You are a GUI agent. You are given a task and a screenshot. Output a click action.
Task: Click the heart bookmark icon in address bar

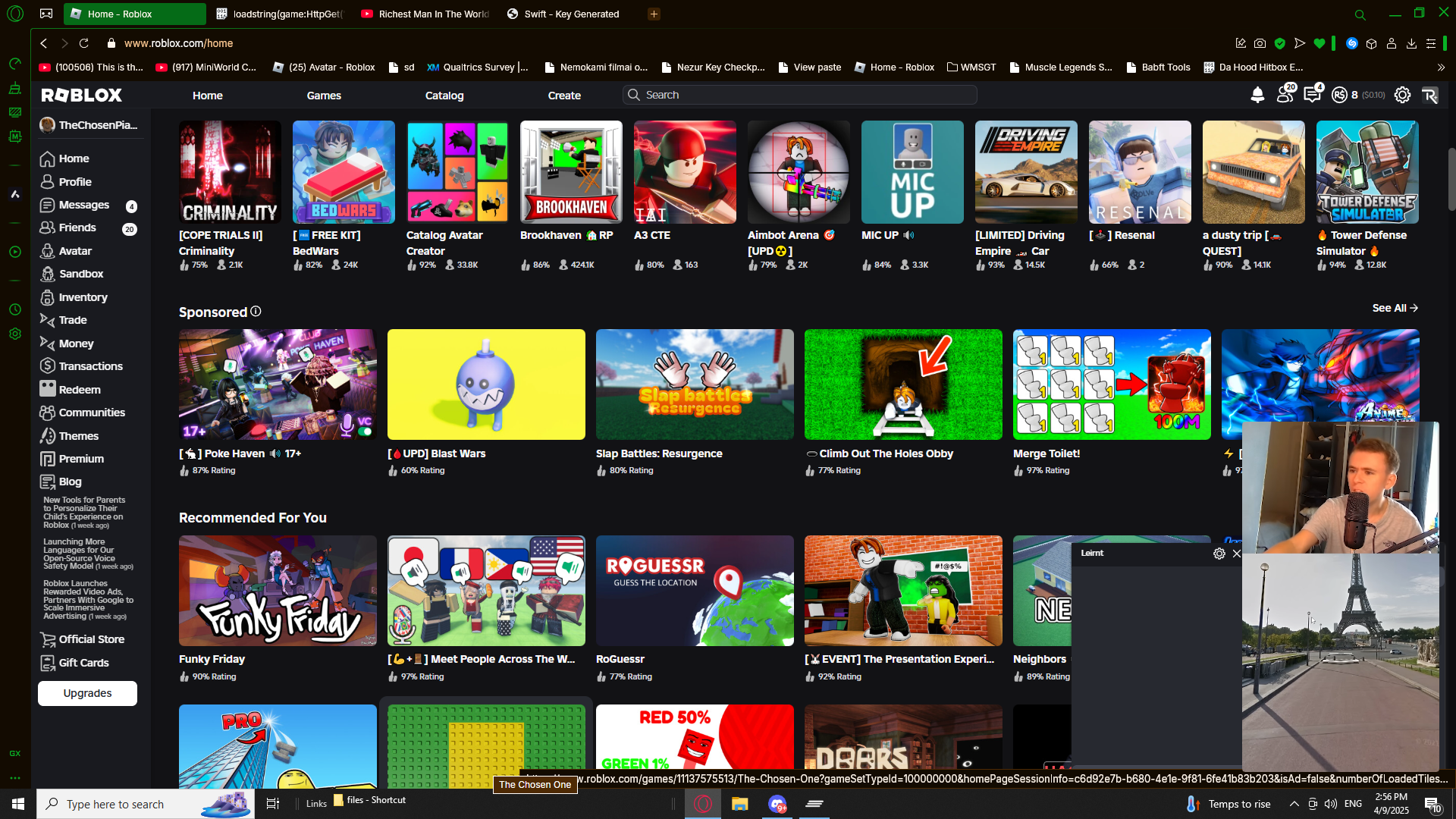(x=1319, y=43)
